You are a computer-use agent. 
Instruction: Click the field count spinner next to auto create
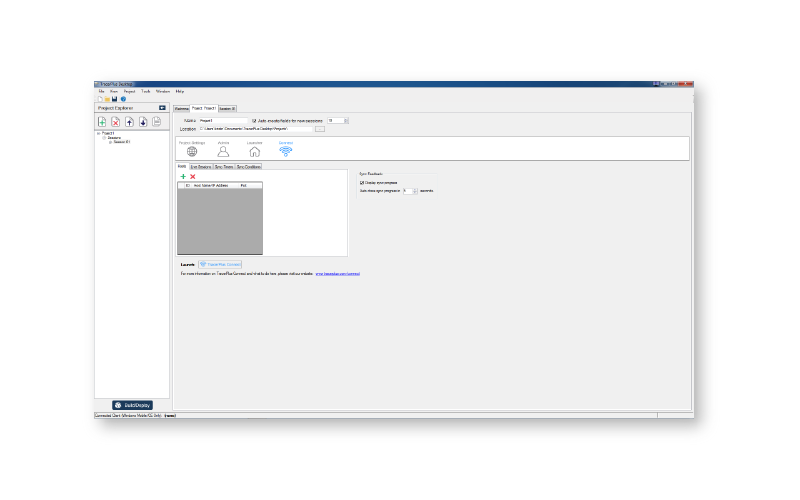tap(338, 120)
